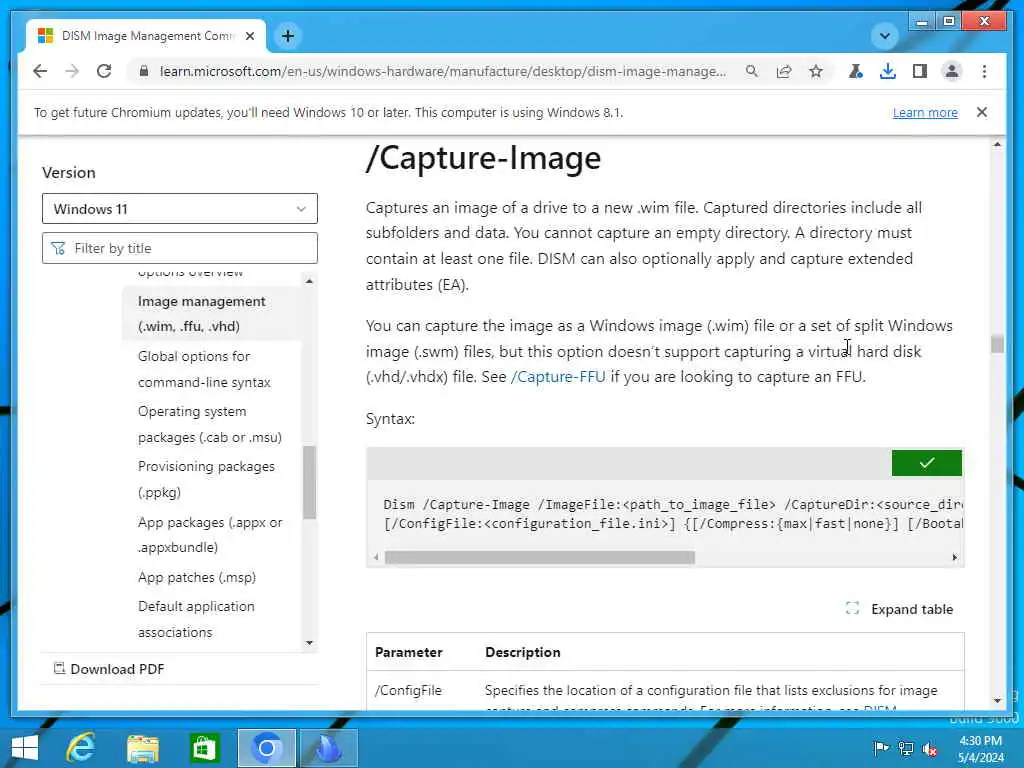Open the tab search chevron

tap(885, 36)
